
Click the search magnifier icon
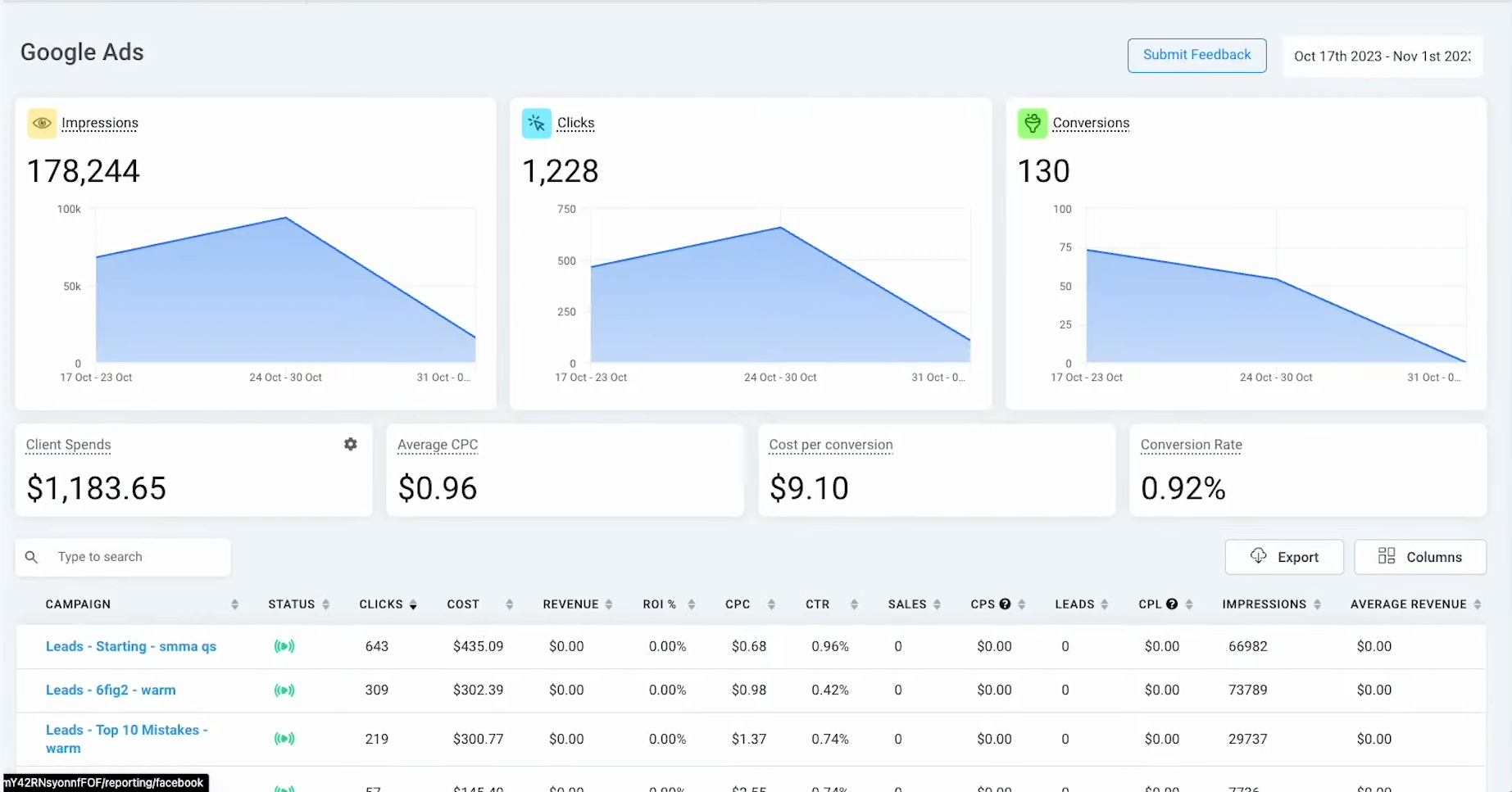[x=32, y=557]
